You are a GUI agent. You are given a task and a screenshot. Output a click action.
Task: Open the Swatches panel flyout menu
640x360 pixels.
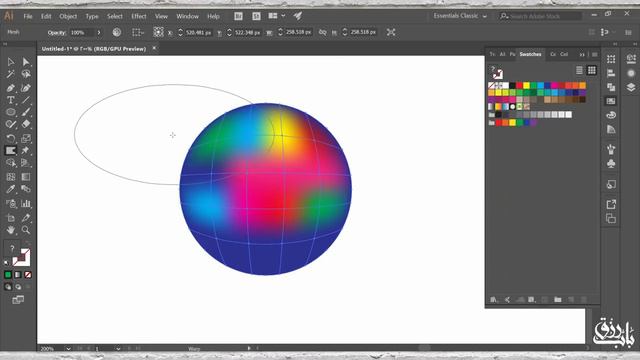pyautogui.click(x=595, y=54)
